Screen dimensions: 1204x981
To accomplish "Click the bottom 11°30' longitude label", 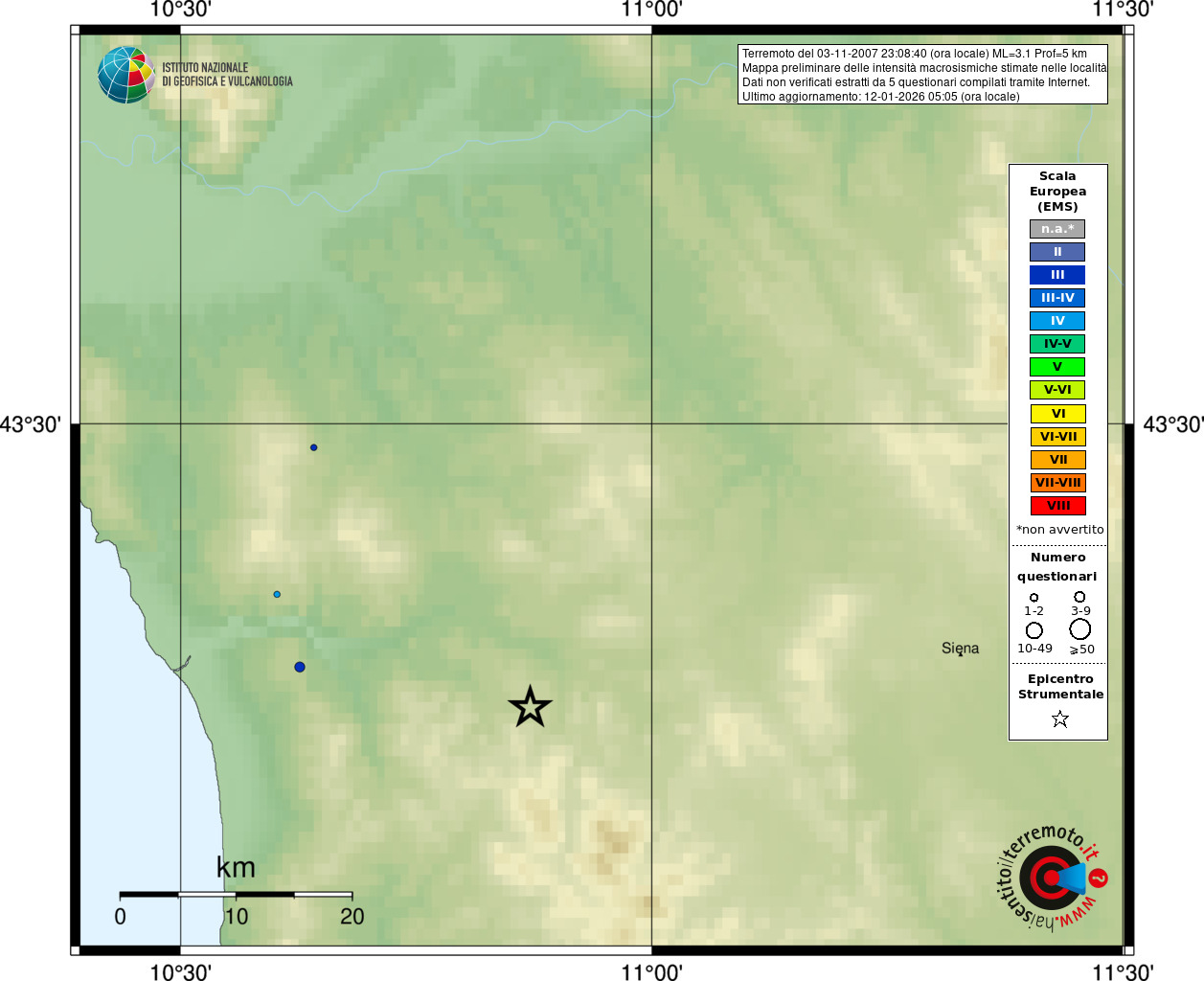I will [1123, 972].
